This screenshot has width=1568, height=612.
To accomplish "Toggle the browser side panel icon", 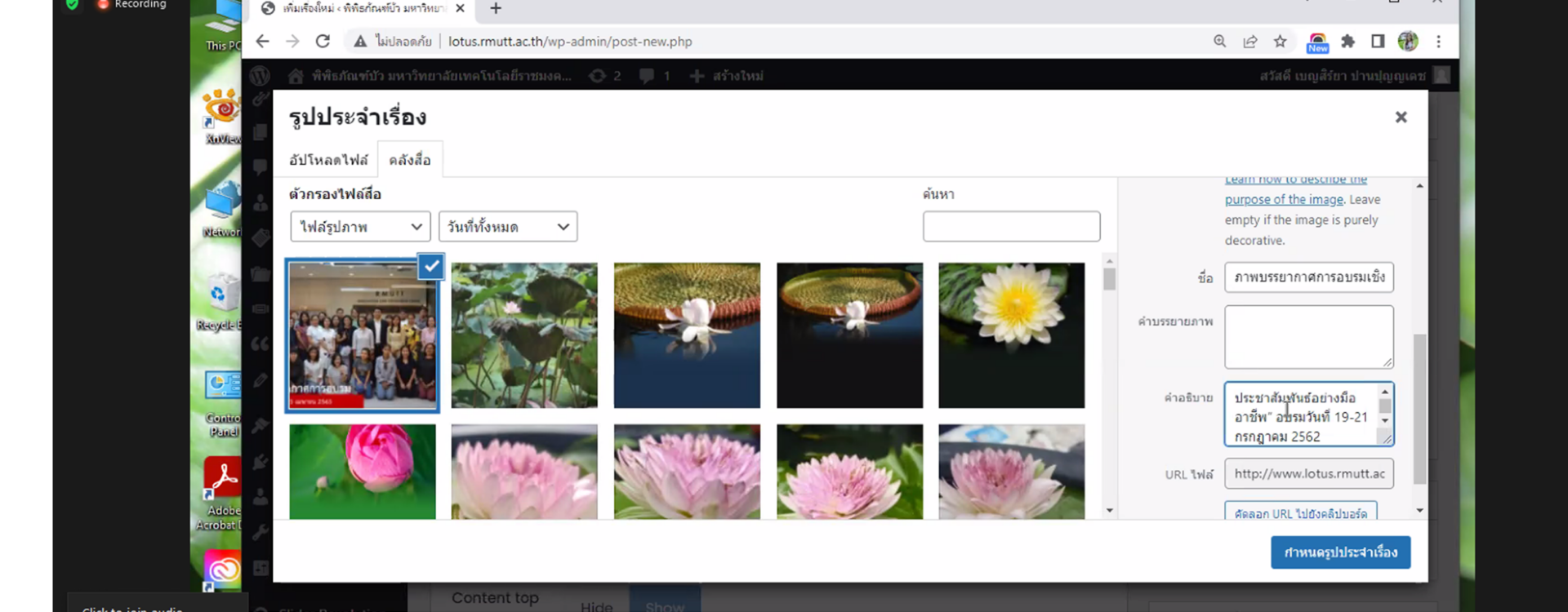I will (1378, 42).
